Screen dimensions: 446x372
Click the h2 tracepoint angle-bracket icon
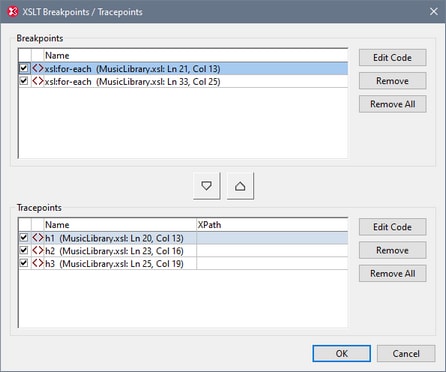tap(38, 250)
